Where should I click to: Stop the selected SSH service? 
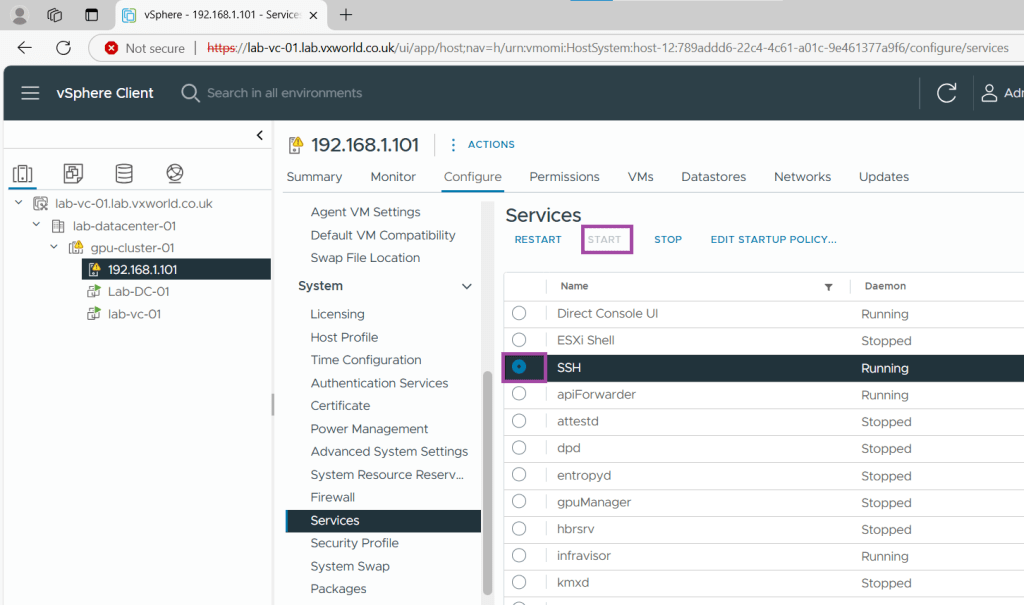coord(667,240)
